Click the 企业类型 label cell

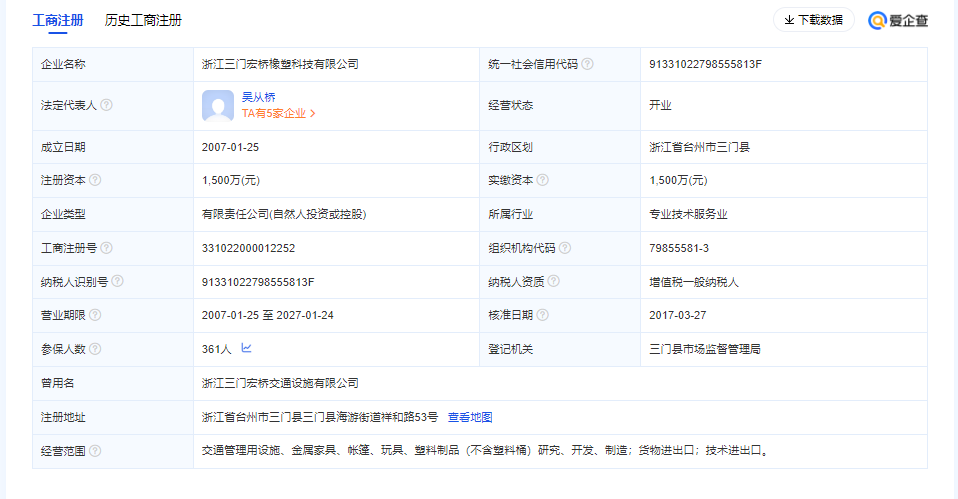(113, 214)
